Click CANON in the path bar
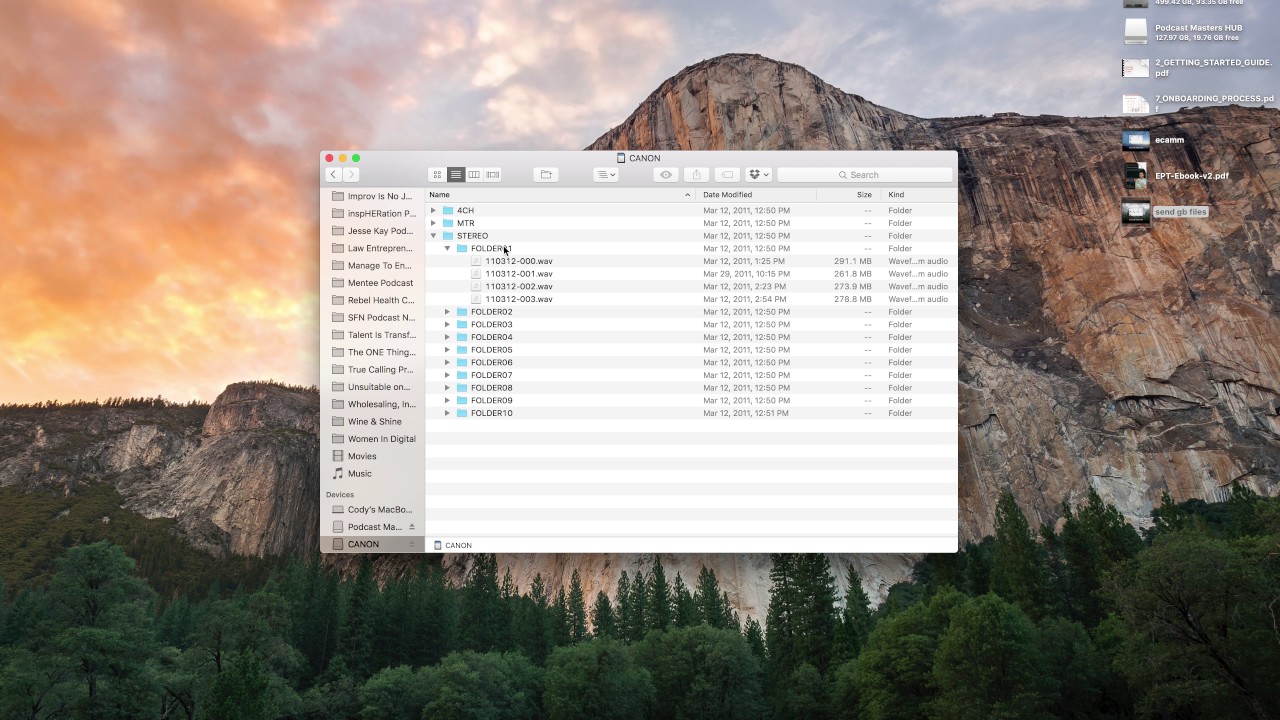Viewport: 1280px width, 720px height. [453, 546]
